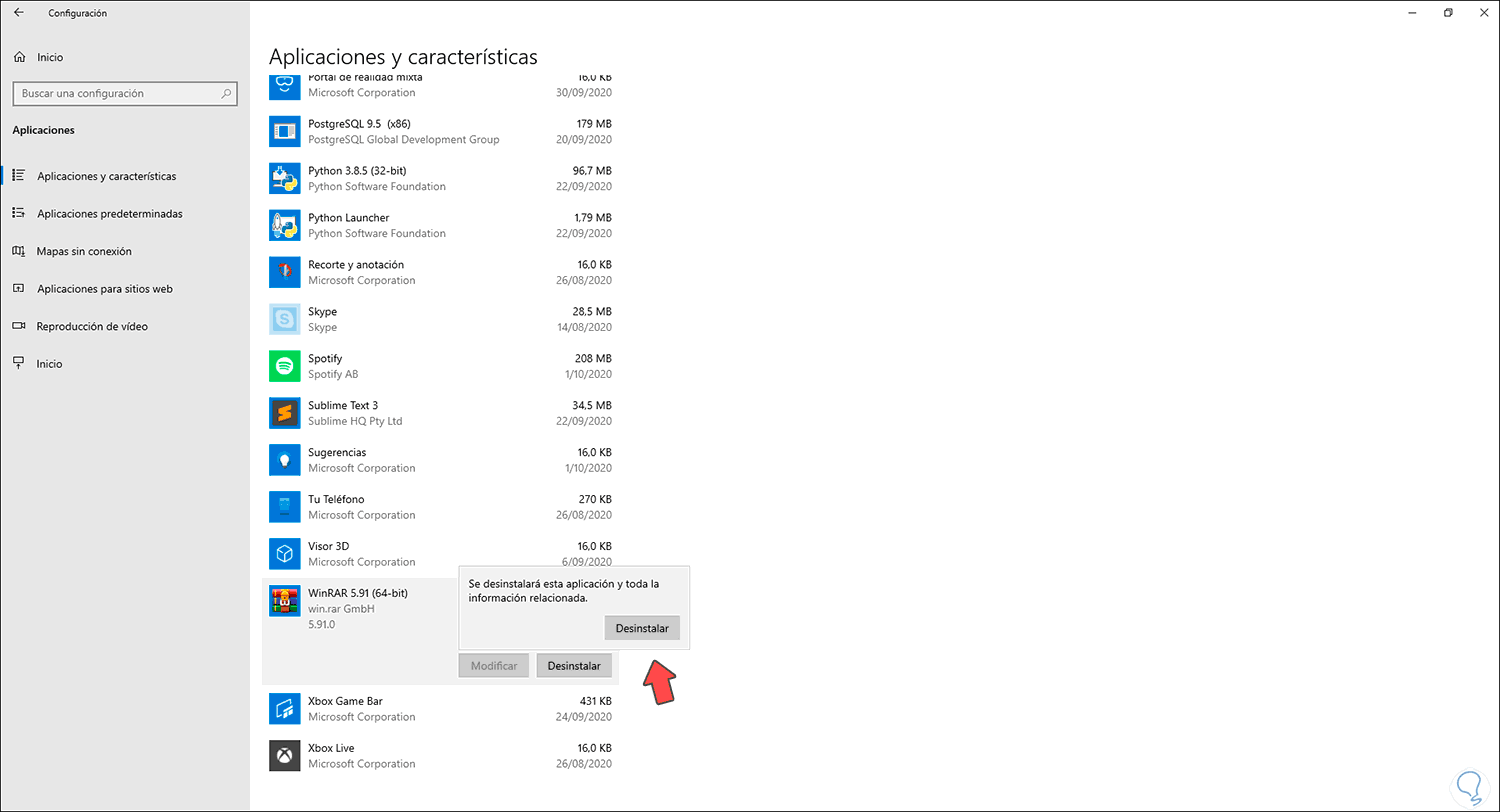The height and width of the screenshot is (812, 1500).
Task: Click the Recorte y anotación icon
Action: tap(285, 272)
